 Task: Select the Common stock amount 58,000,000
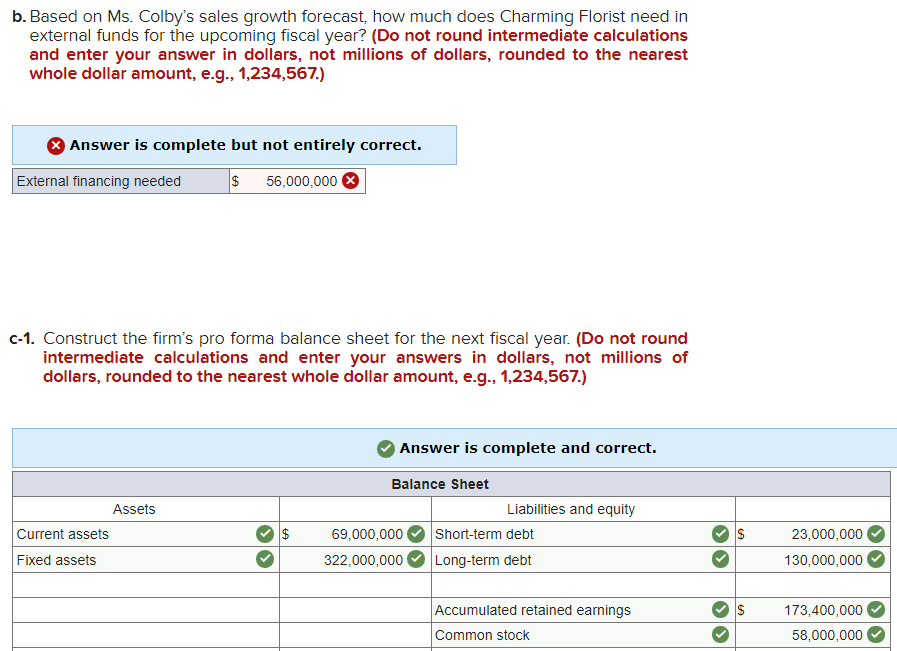(827, 635)
